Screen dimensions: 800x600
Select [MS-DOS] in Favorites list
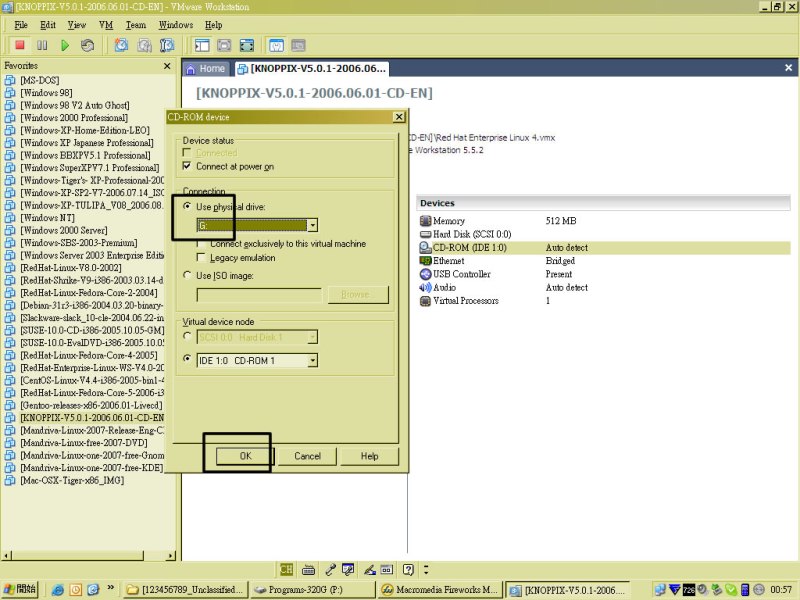(40, 80)
